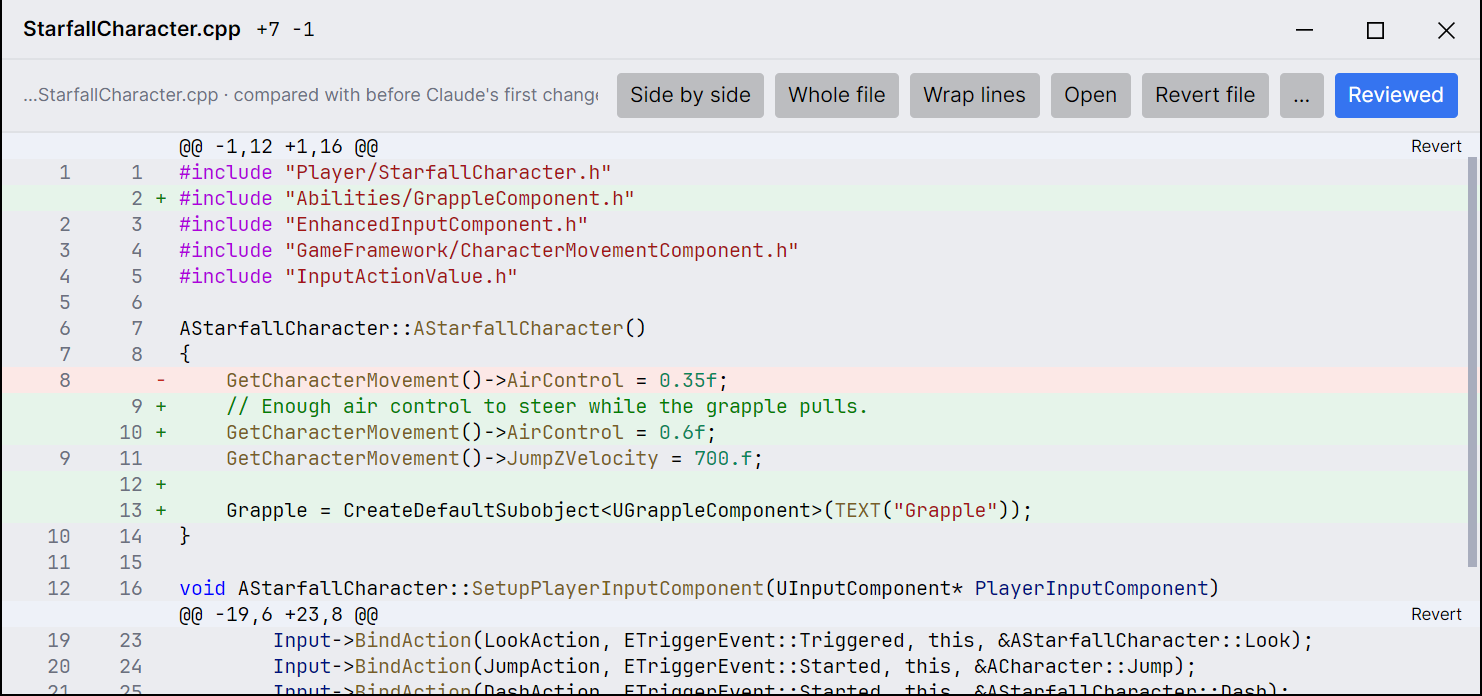This screenshot has height=696, width=1482.
Task: Click the +7 -1 change count
Action: (x=286, y=29)
